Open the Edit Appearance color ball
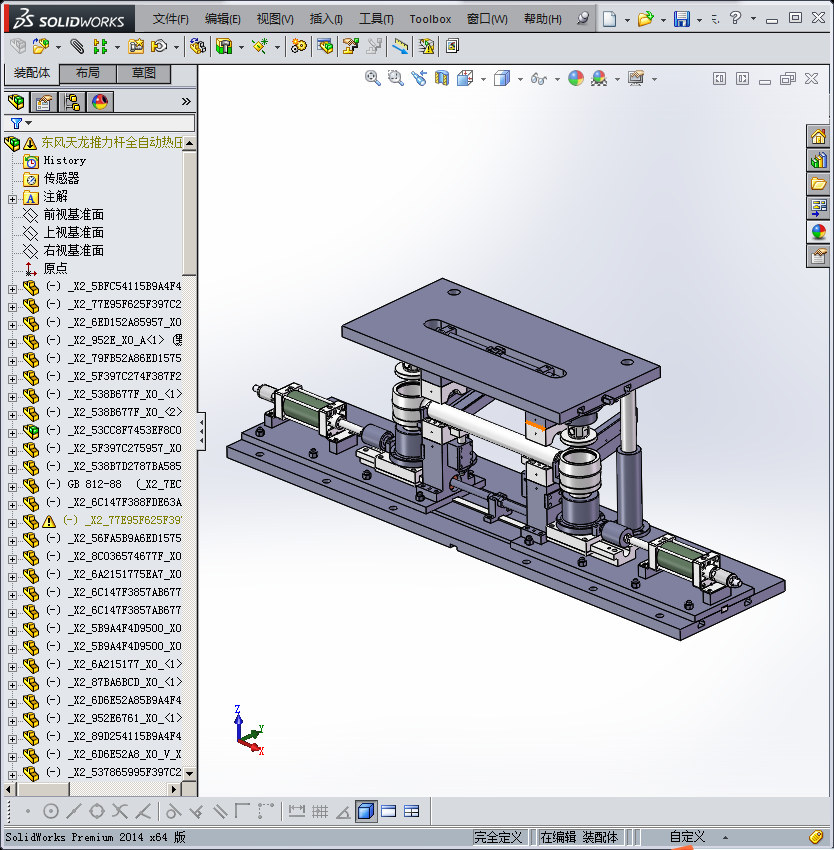834x850 pixels. coord(576,78)
